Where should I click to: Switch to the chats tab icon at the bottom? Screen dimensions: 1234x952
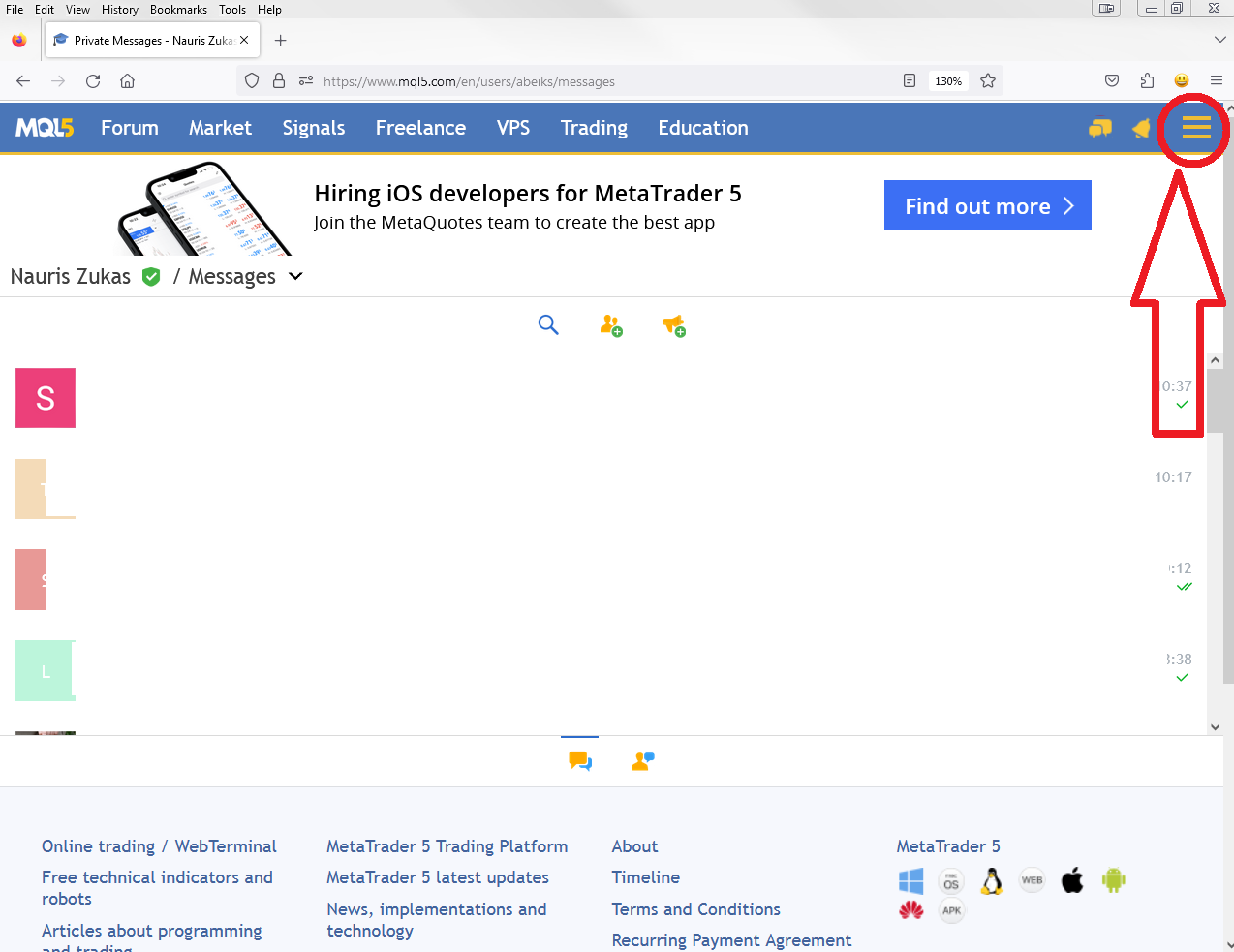pyautogui.click(x=580, y=761)
